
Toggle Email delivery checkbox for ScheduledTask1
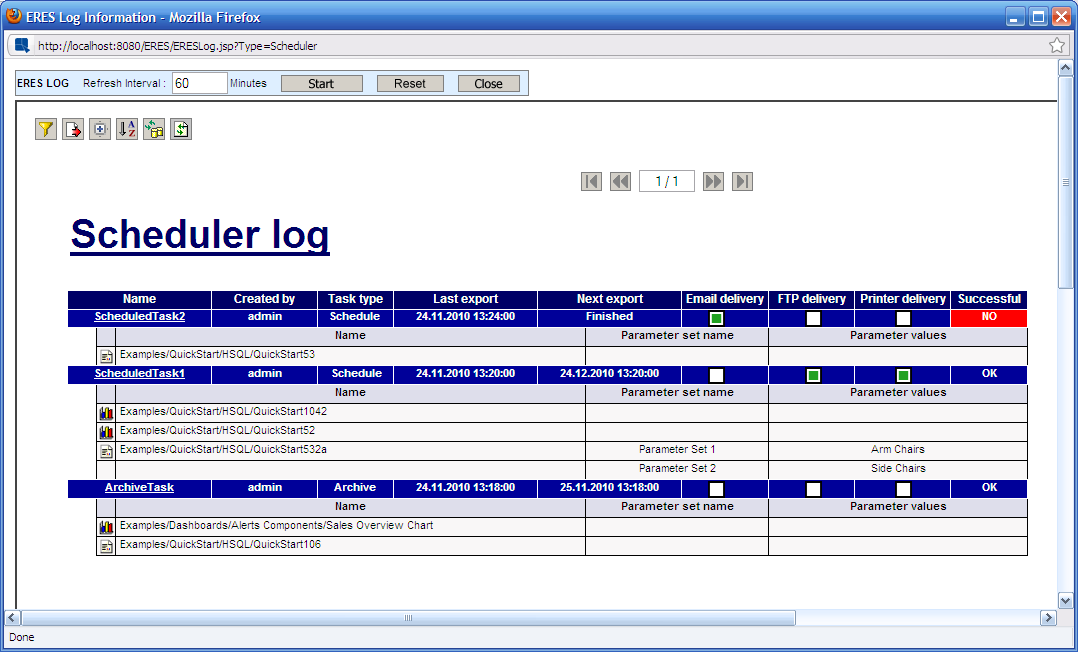[x=716, y=376]
